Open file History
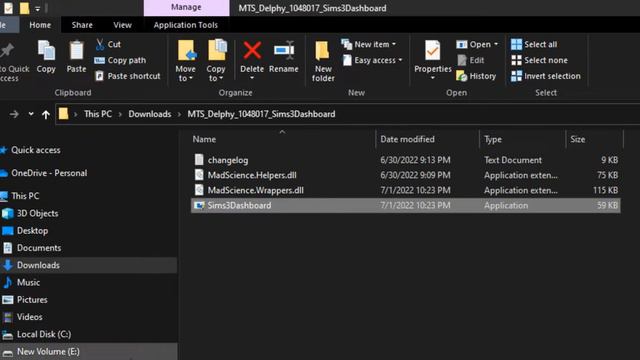Viewport: 640px width, 360px height. coord(476,76)
